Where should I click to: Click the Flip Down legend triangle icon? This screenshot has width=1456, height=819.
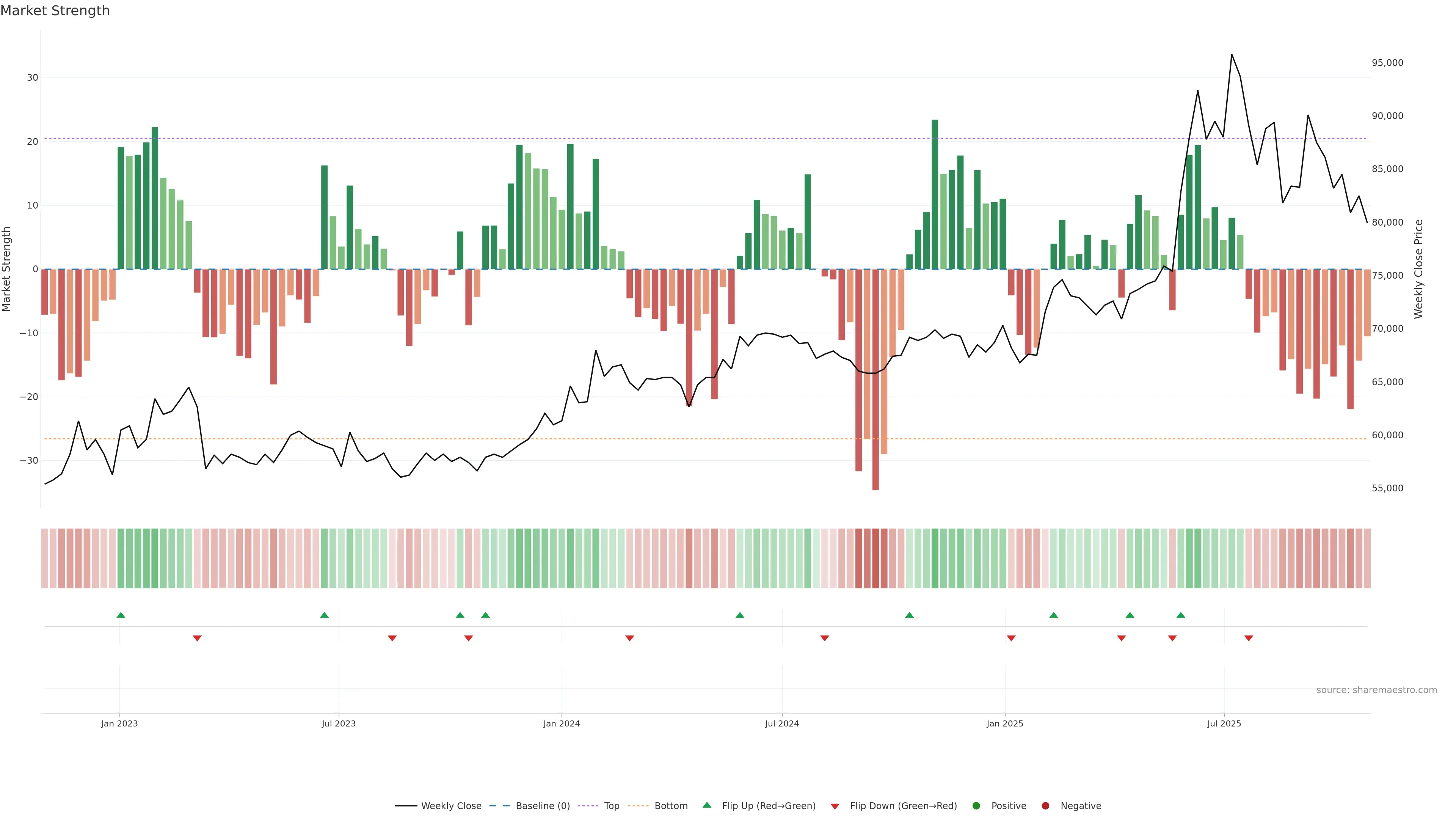pyautogui.click(x=835, y=806)
